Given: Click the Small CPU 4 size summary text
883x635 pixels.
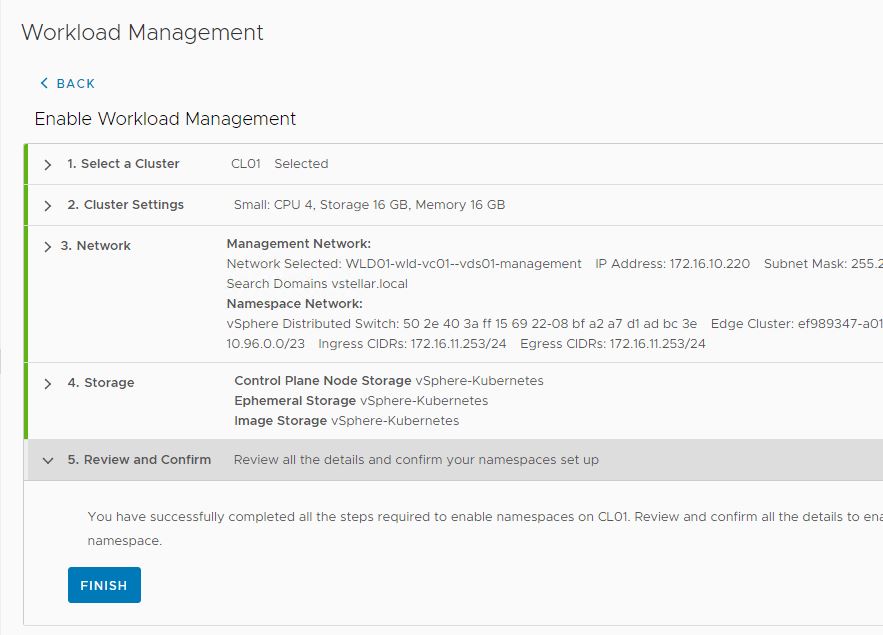Looking at the screenshot, I should (369, 205).
